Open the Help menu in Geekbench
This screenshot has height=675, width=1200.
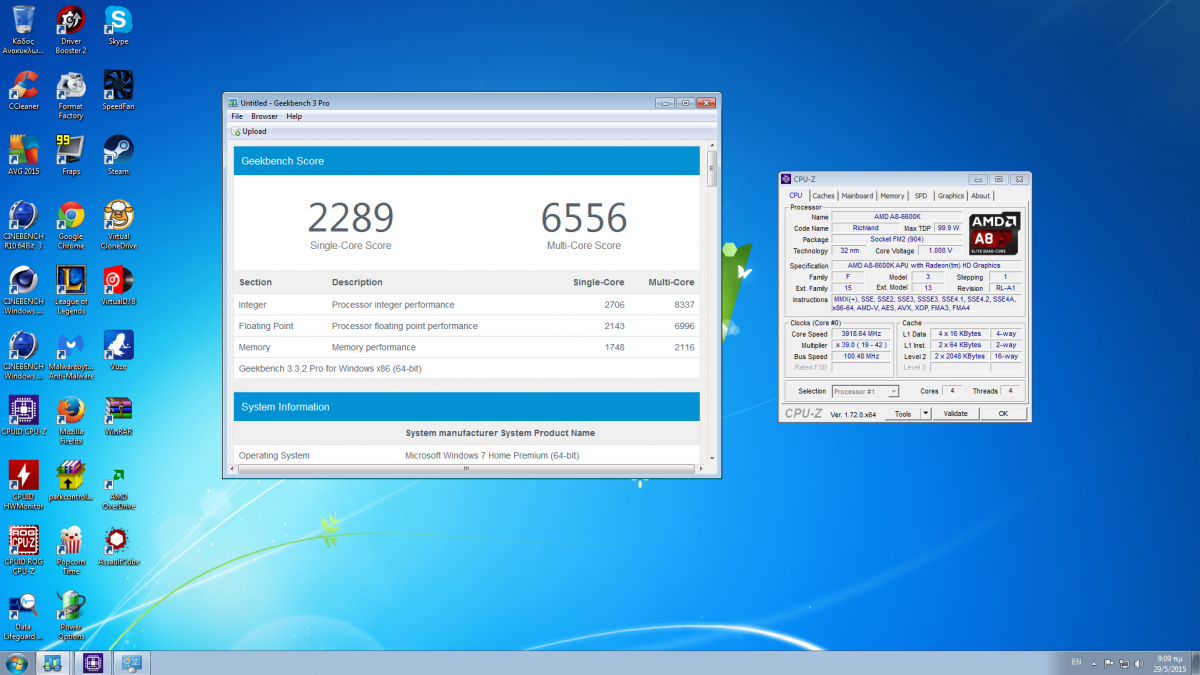tap(294, 116)
